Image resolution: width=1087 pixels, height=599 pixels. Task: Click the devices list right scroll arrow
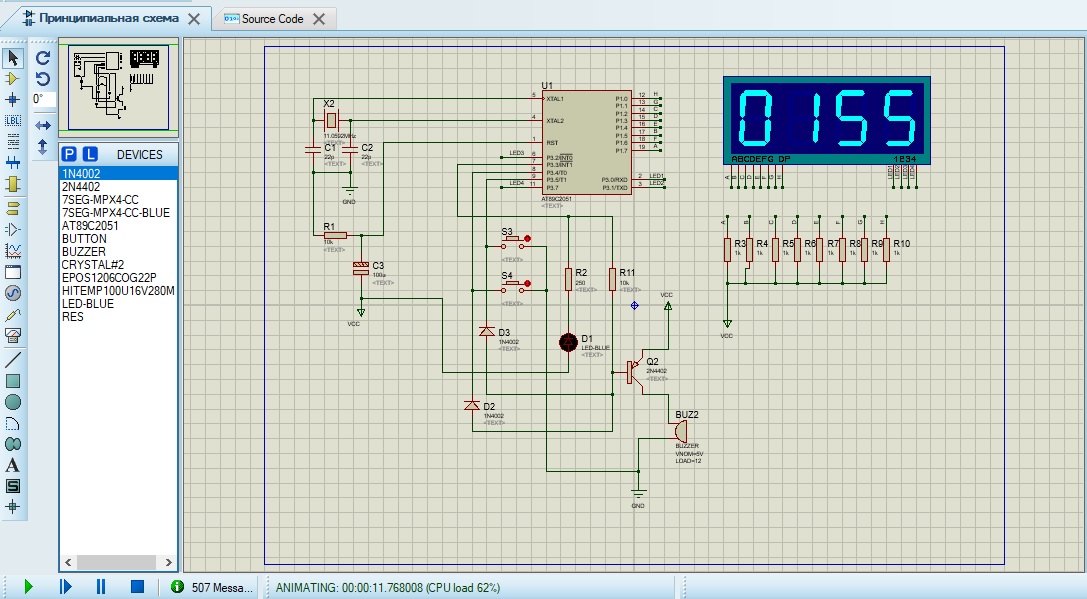(x=168, y=562)
